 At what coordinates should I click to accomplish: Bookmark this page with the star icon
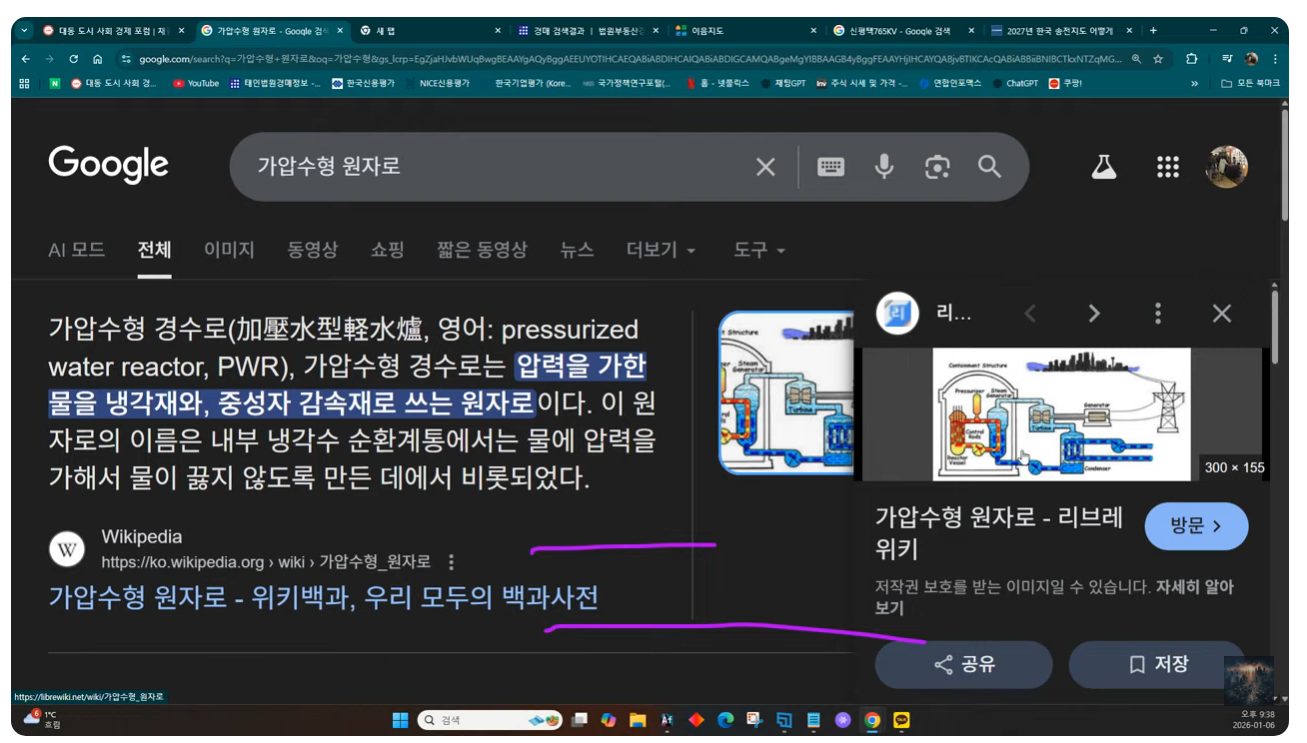tap(1158, 59)
